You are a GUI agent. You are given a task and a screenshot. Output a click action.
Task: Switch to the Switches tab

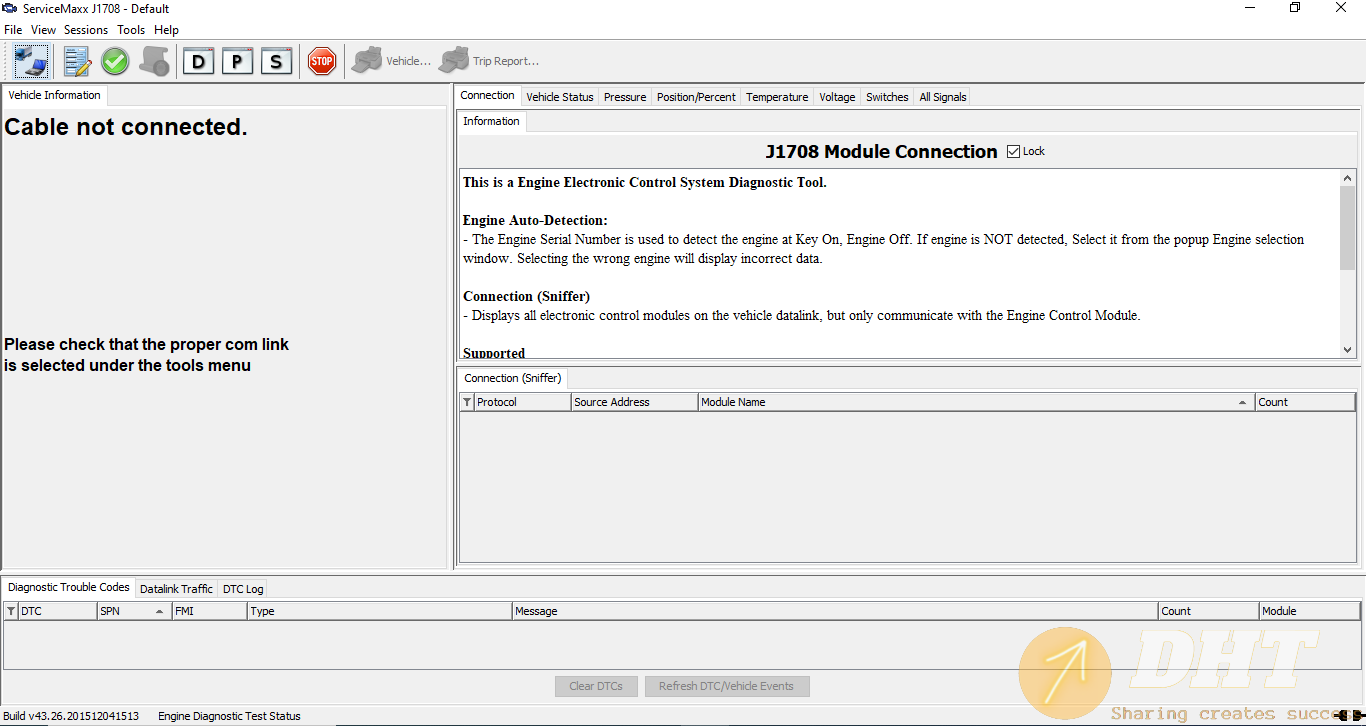tap(887, 97)
